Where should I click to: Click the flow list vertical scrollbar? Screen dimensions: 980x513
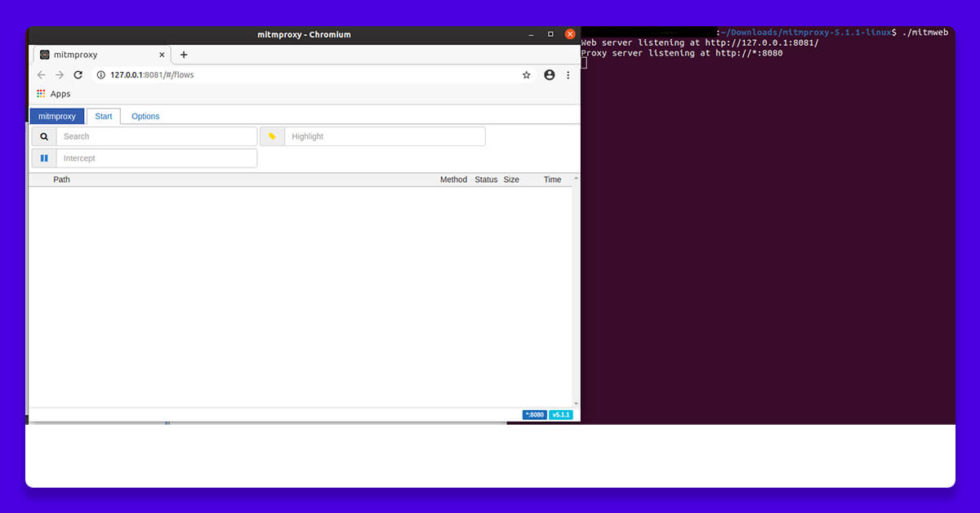(x=576, y=292)
